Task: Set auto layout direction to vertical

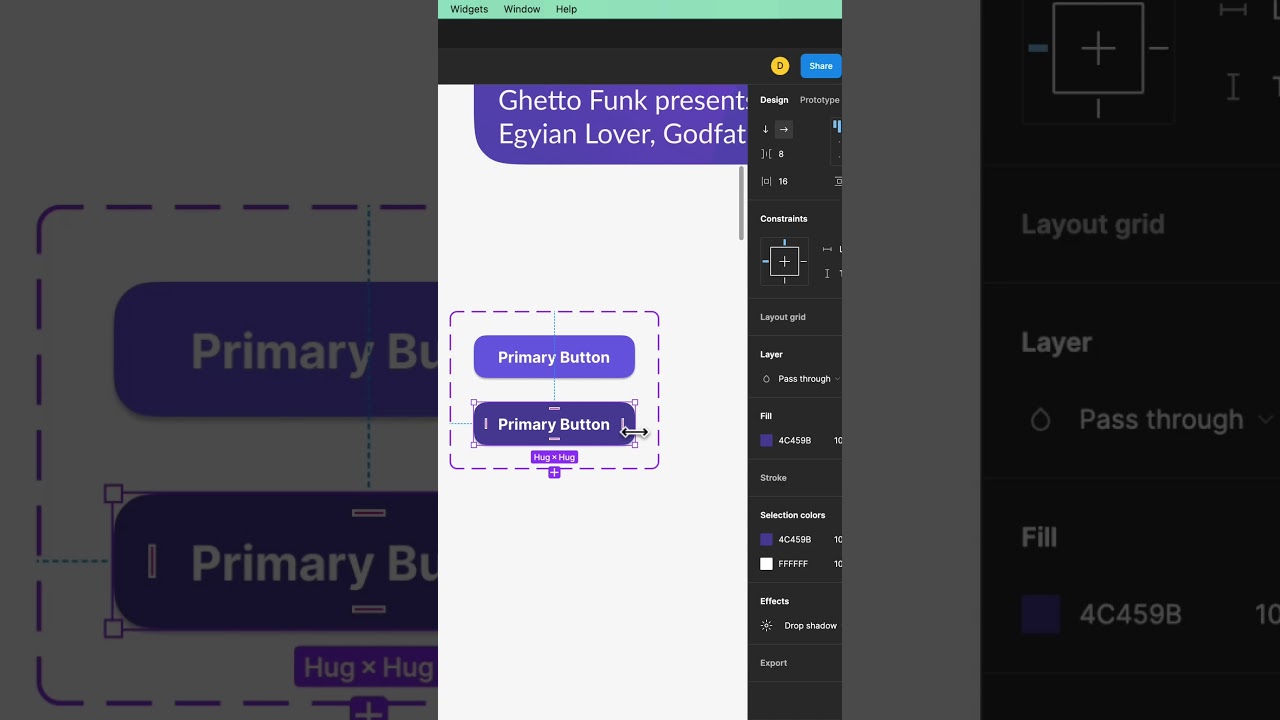Action: 766,129
